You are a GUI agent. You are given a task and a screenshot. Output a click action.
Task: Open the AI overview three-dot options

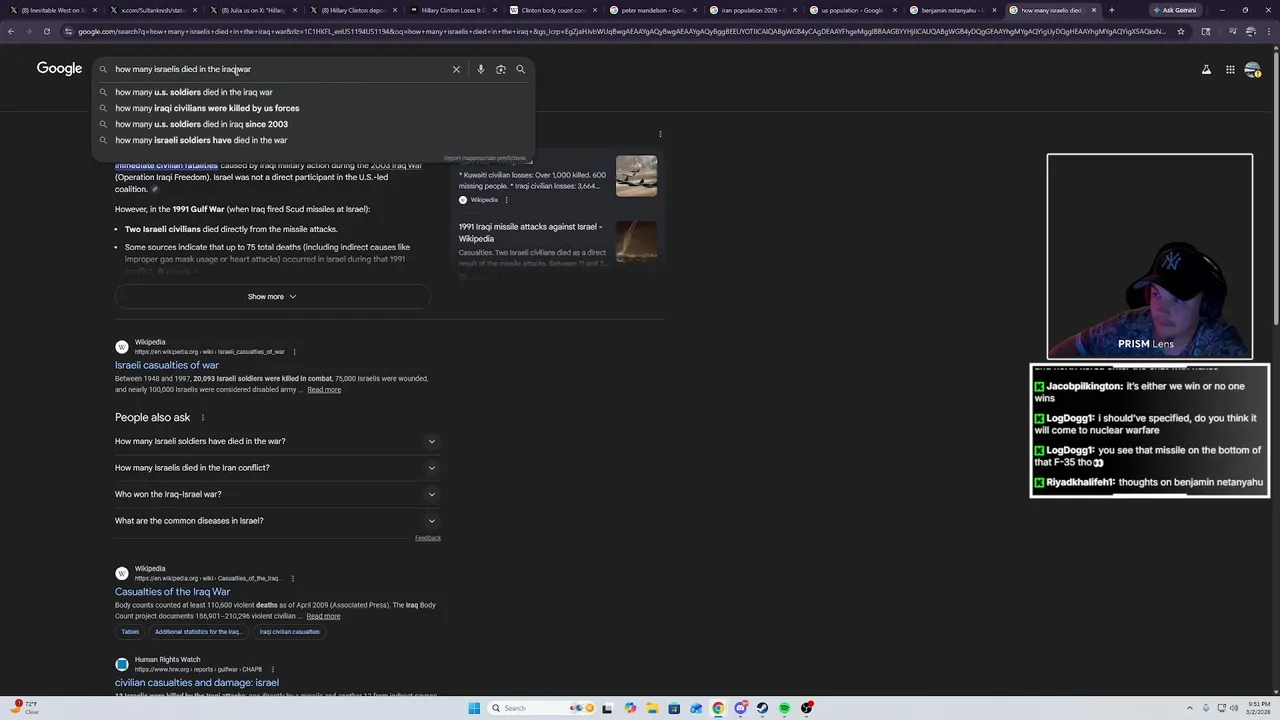click(x=660, y=134)
